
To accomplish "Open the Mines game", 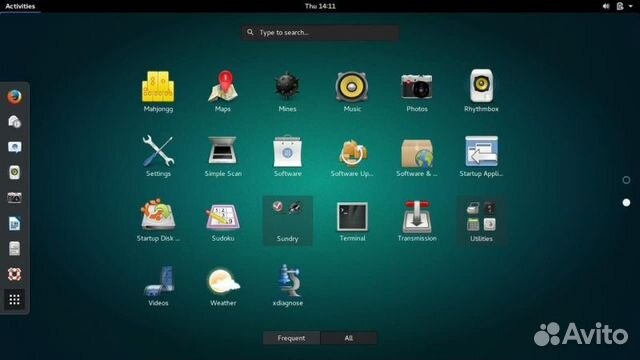I will [x=287, y=91].
